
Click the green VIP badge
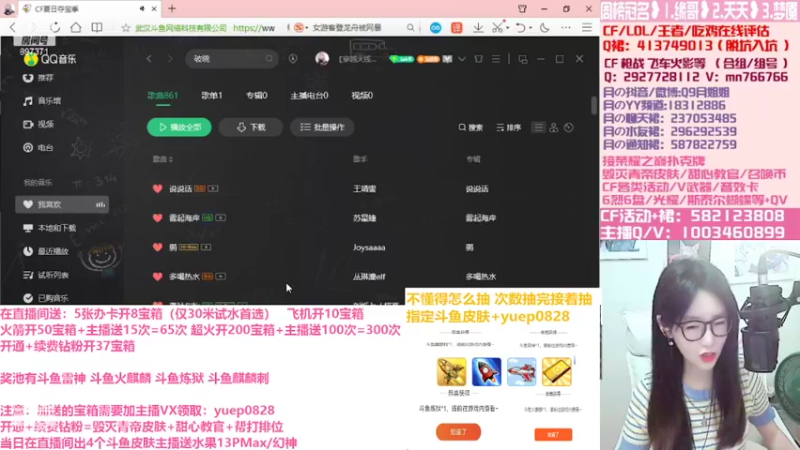click(x=402, y=59)
